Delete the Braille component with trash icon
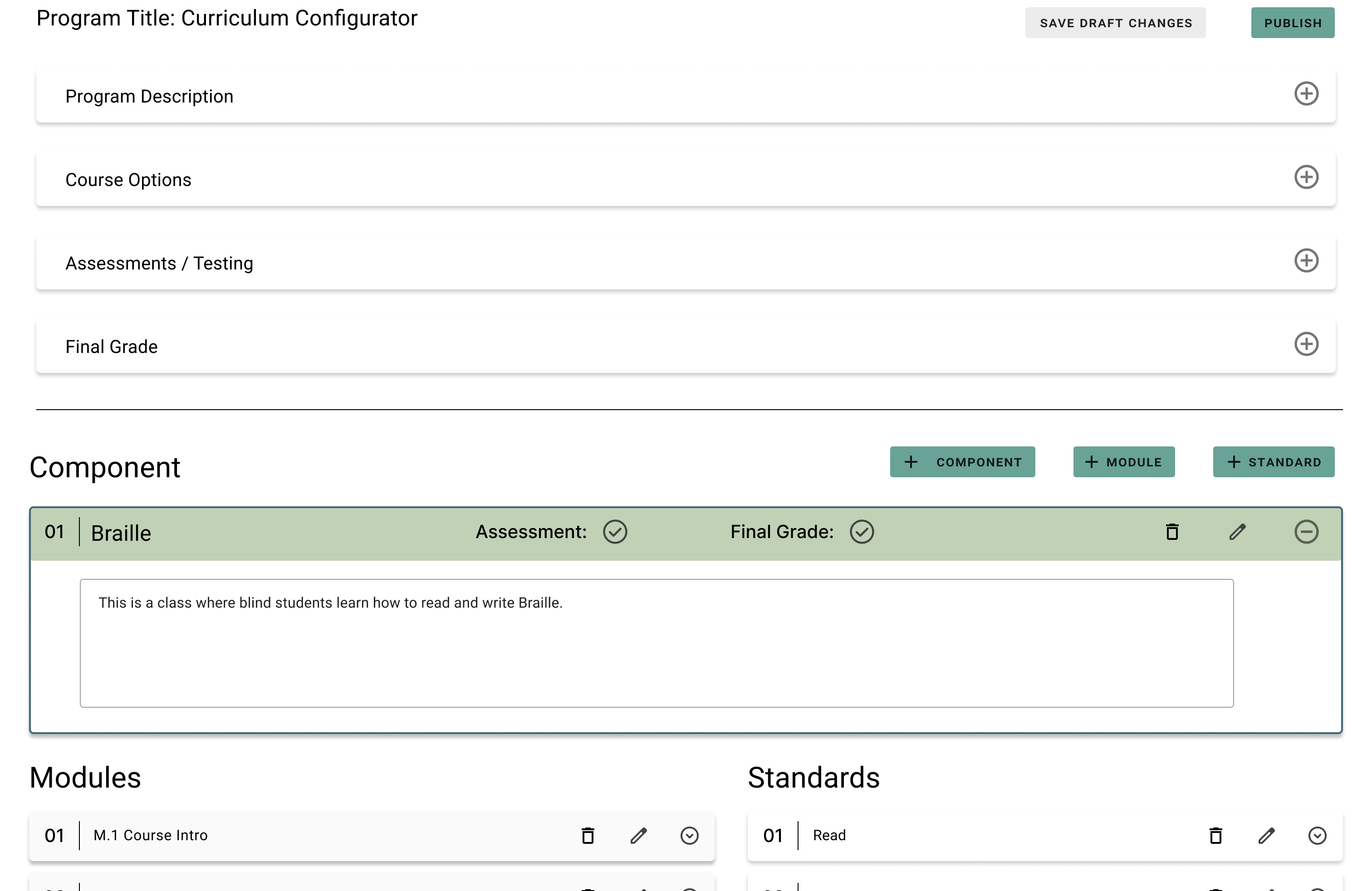This screenshot has width=1372, height=891. 1172,531
